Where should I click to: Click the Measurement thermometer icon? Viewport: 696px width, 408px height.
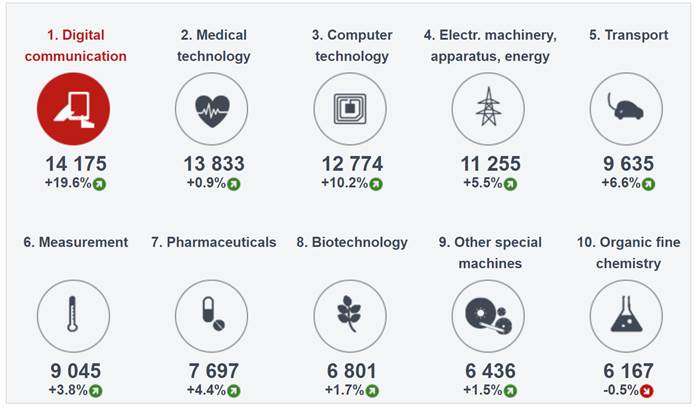click(x=73, y=316)
